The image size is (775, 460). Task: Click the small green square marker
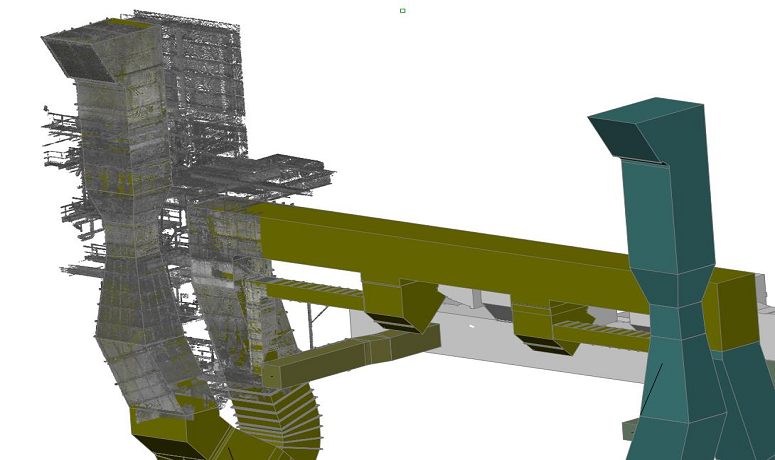coord(402,10)
